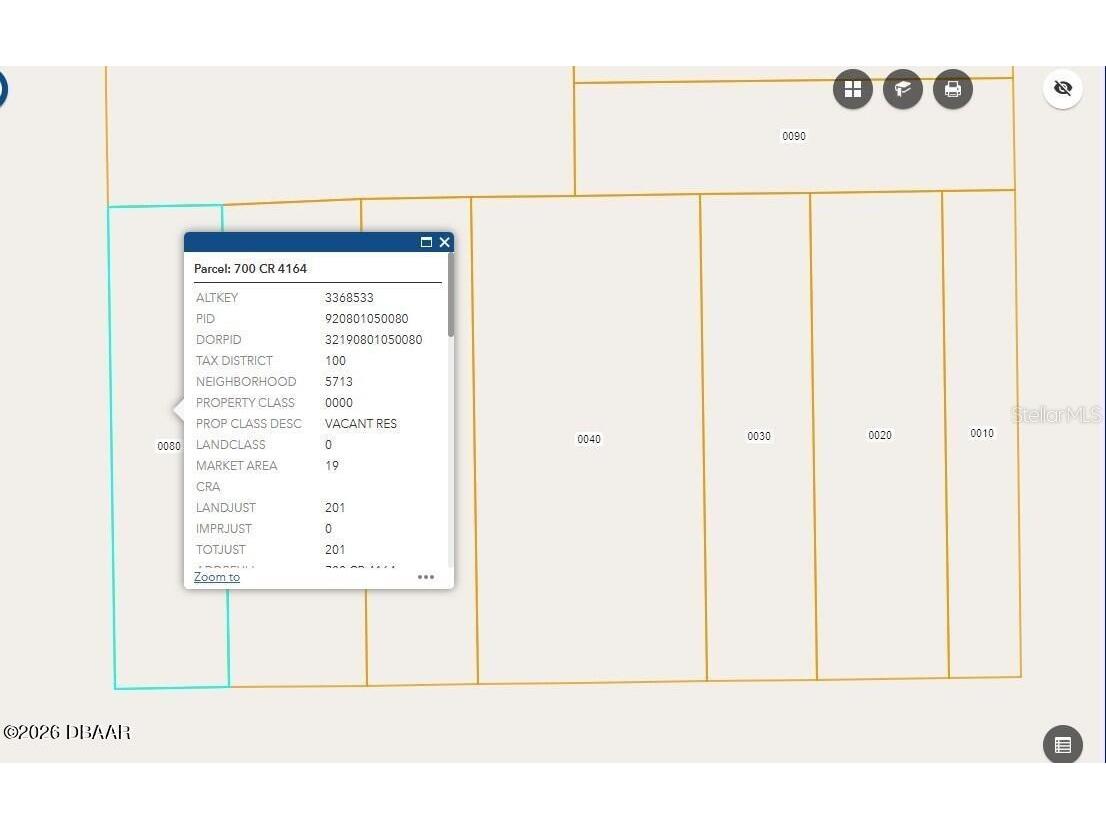Image resolution: width=1106 pixels, height=829 pixels.
Task: Select parcel labeled 0040
Action: coord(589,439)
